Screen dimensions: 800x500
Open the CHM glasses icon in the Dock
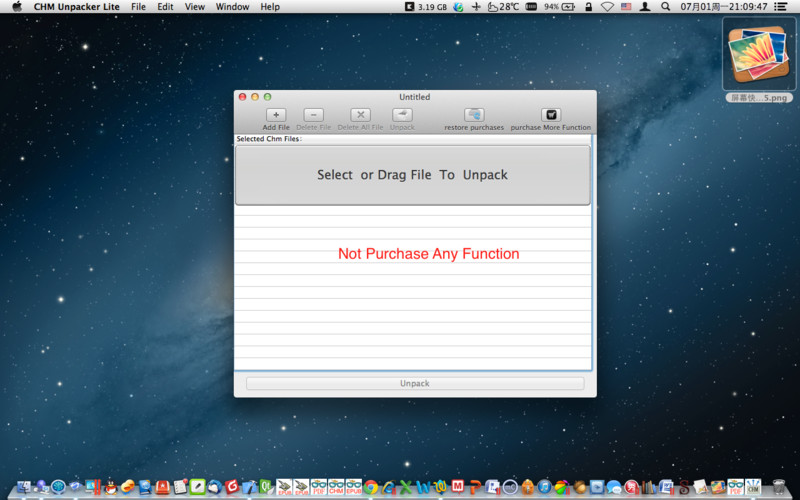[336, 487]
